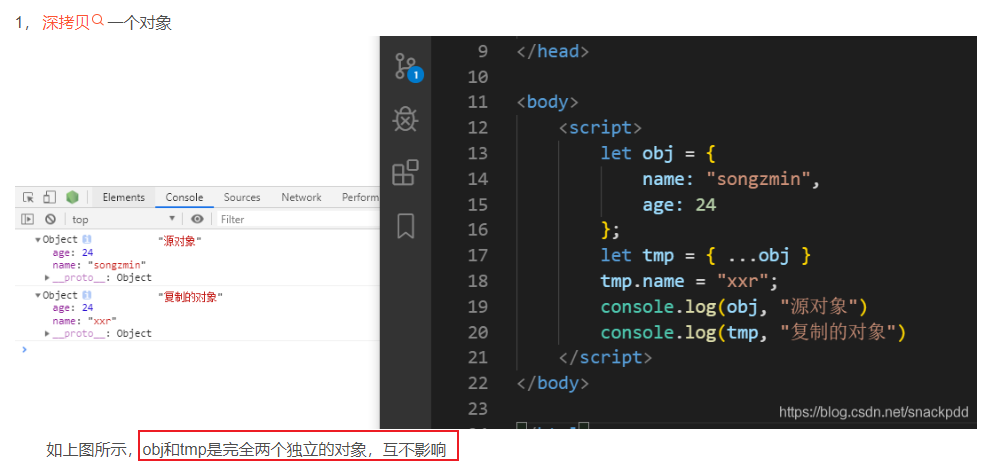Open the Run and Debug bug icon
996x461 pixels.
(405, 119)
